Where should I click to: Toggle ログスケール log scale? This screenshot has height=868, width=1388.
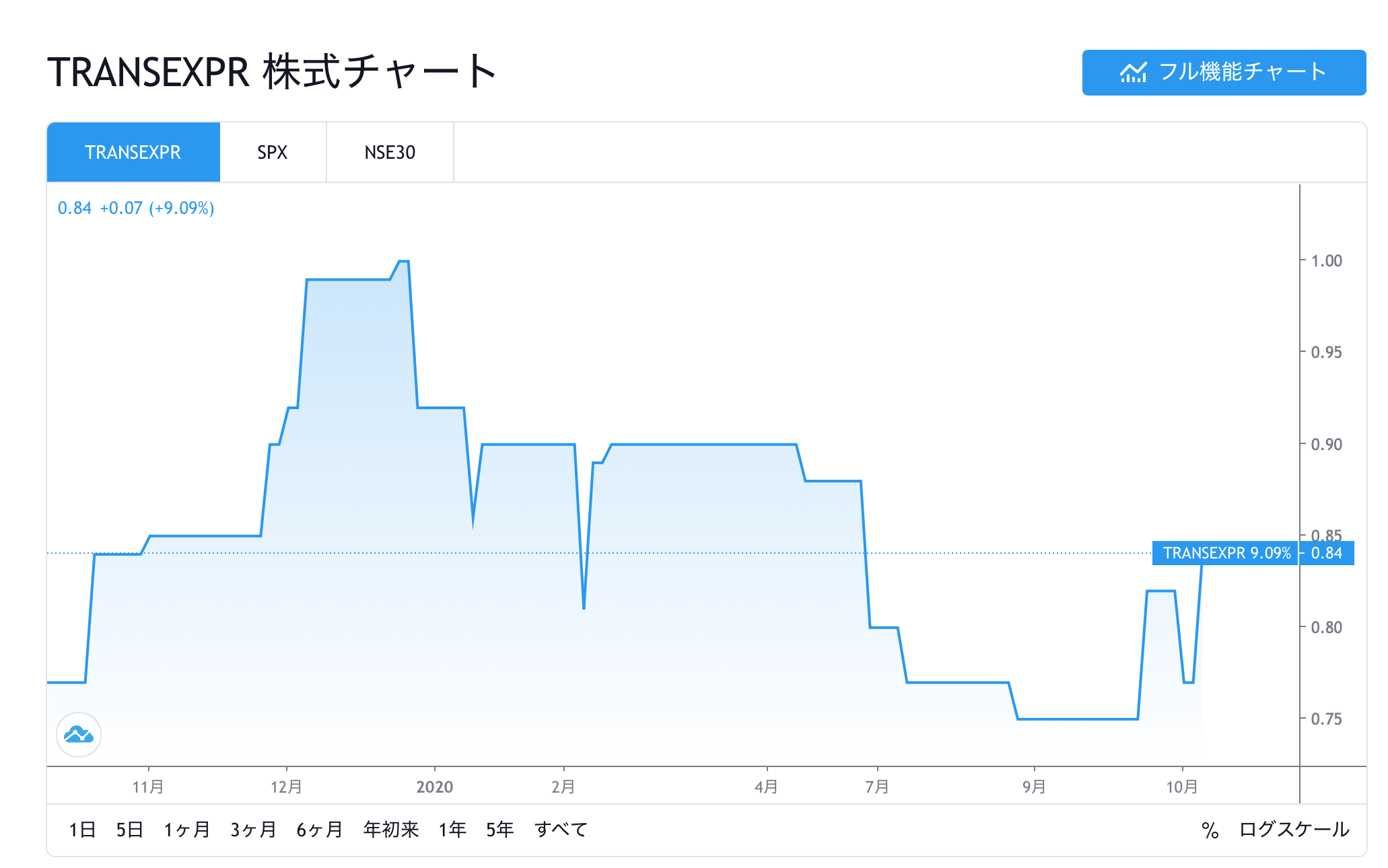[1294, 829]
